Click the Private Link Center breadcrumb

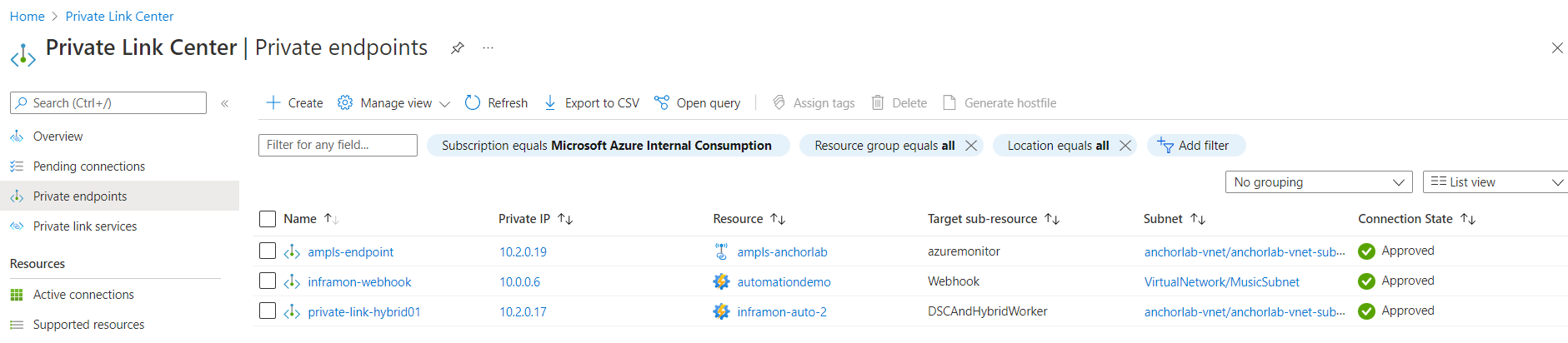pyautogui.click(x=120, y=17)
